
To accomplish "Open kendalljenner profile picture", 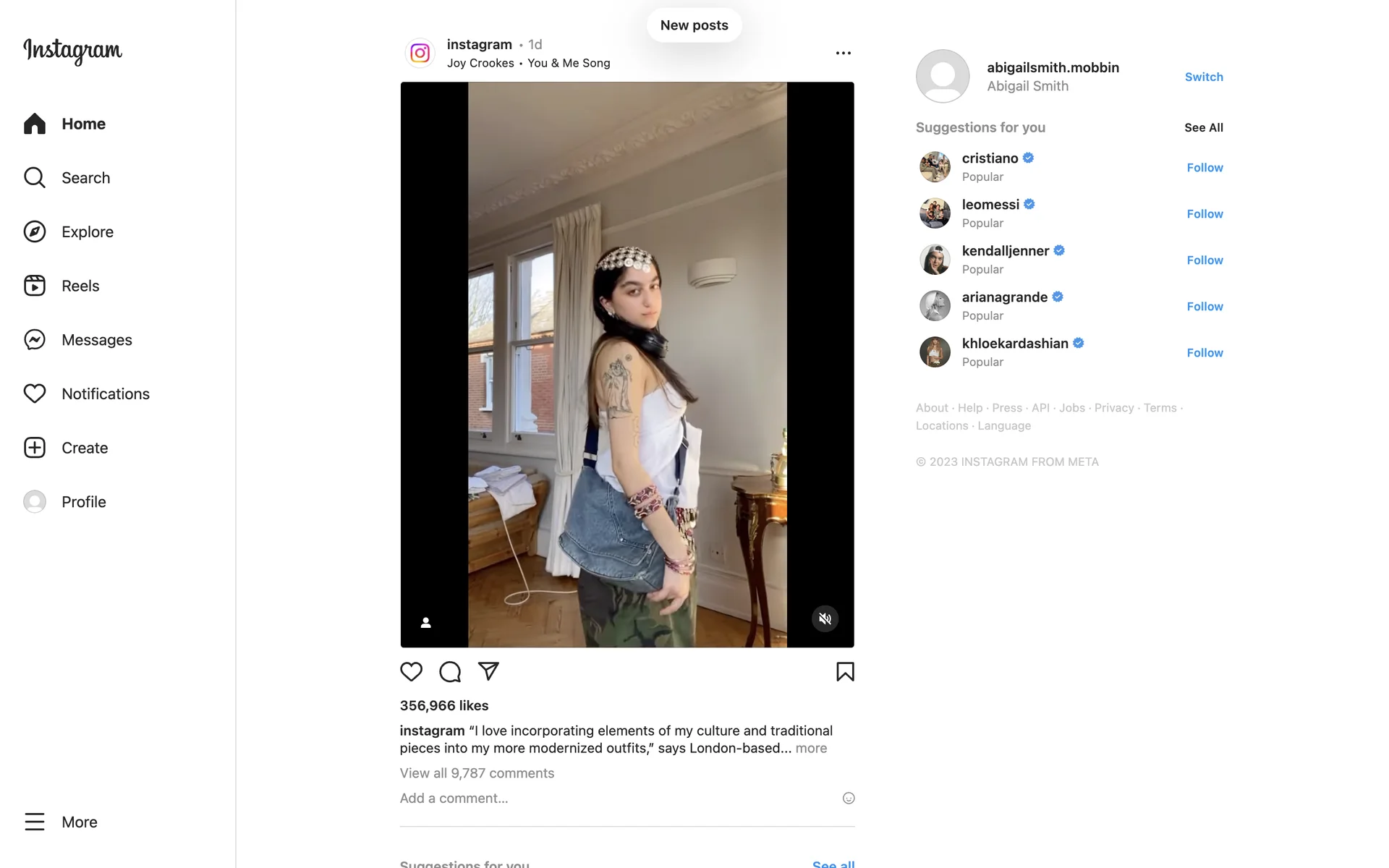I will (x=935, y=260).
